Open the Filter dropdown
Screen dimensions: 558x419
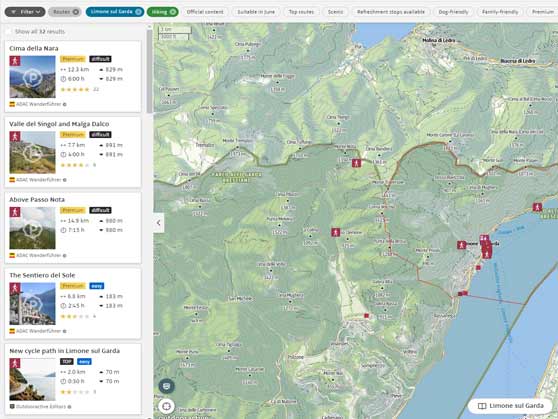[x=25, y=12]
